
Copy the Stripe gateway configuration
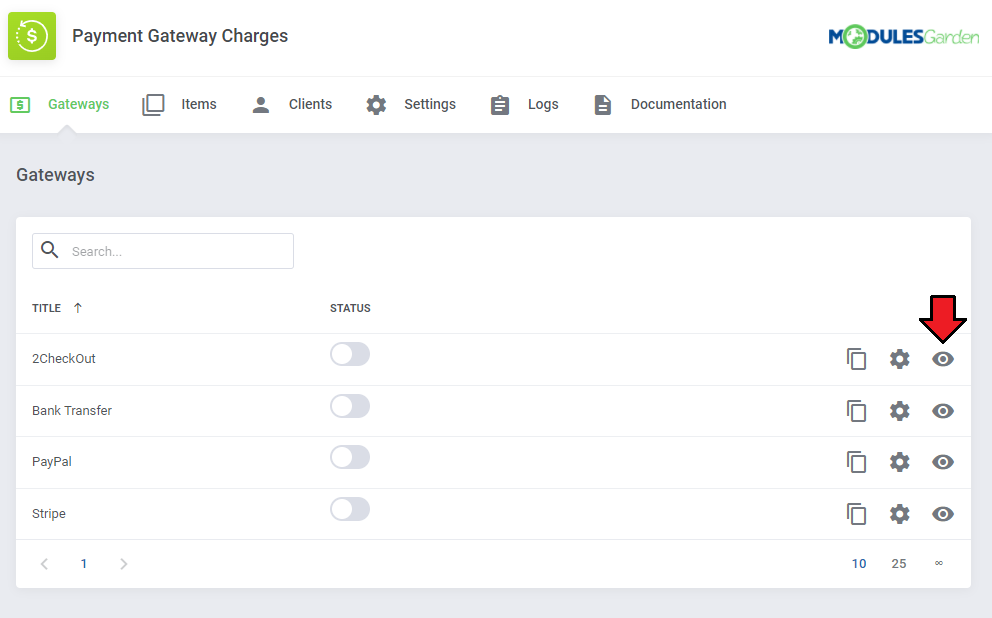[857, 514]
